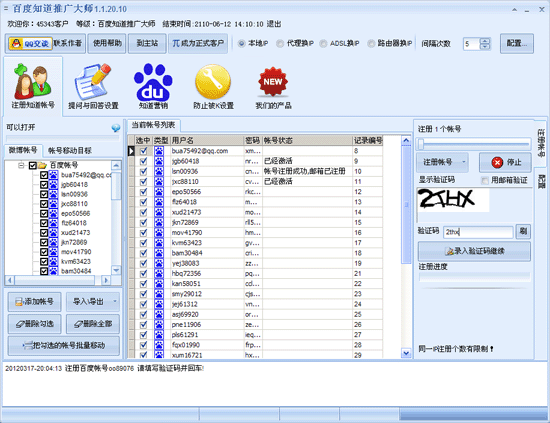Click the tree panel scroll down arrow

click(116, 270)
